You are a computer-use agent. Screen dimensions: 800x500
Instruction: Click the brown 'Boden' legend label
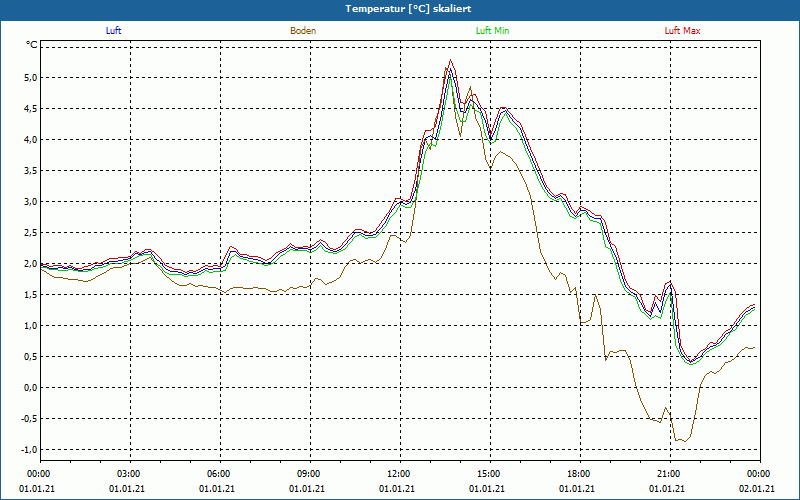click(303, 31)
